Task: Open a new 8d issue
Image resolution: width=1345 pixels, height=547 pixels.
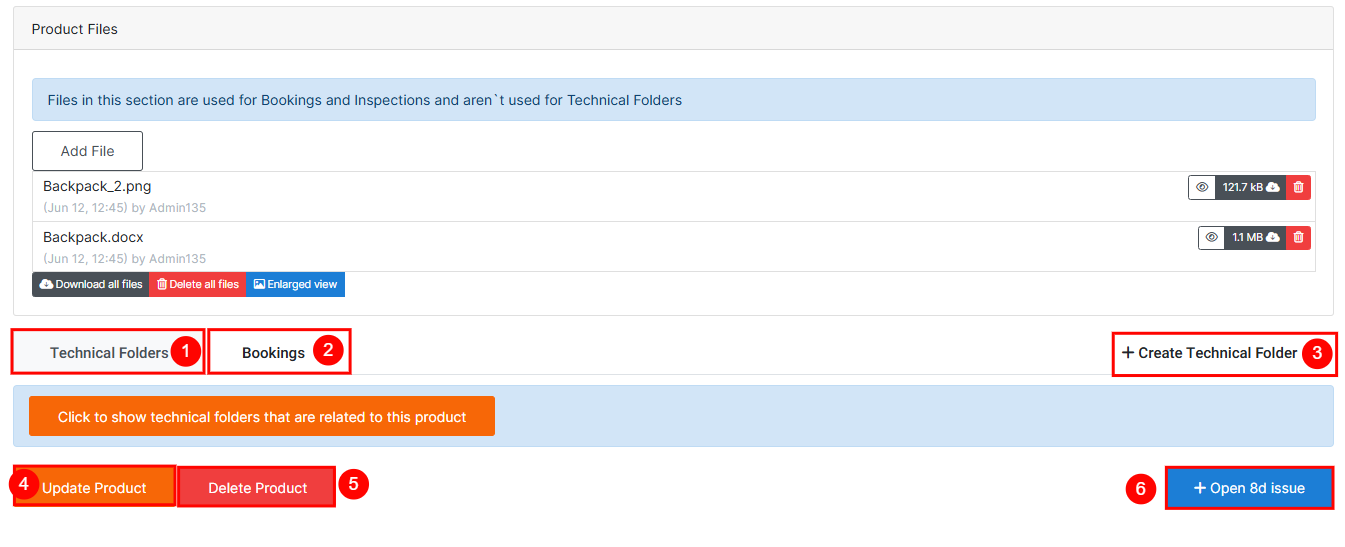Action: tap(1249, 488)
